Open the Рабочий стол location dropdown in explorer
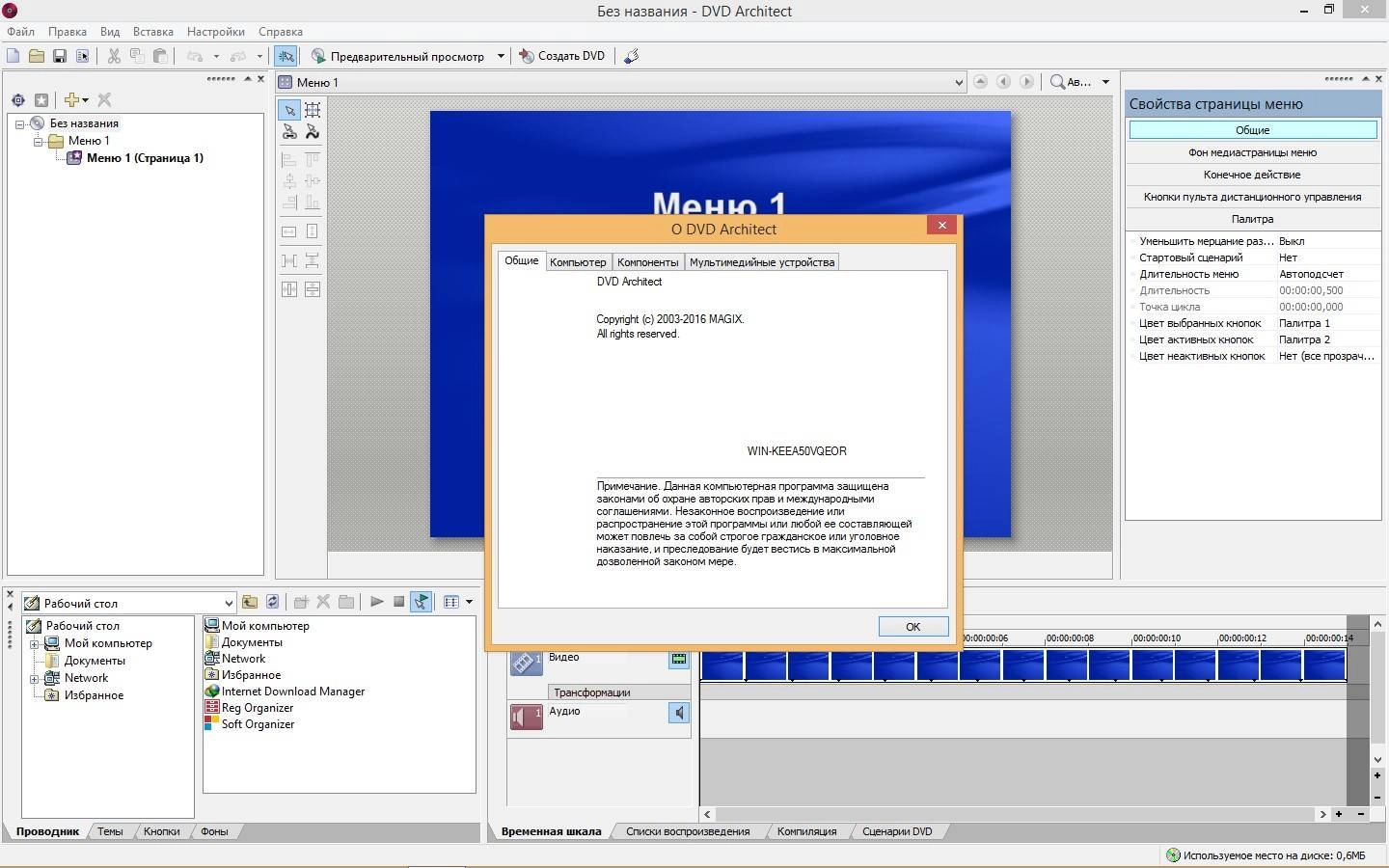This screenshot has width=1389, height=868. [x=229, y=603]
